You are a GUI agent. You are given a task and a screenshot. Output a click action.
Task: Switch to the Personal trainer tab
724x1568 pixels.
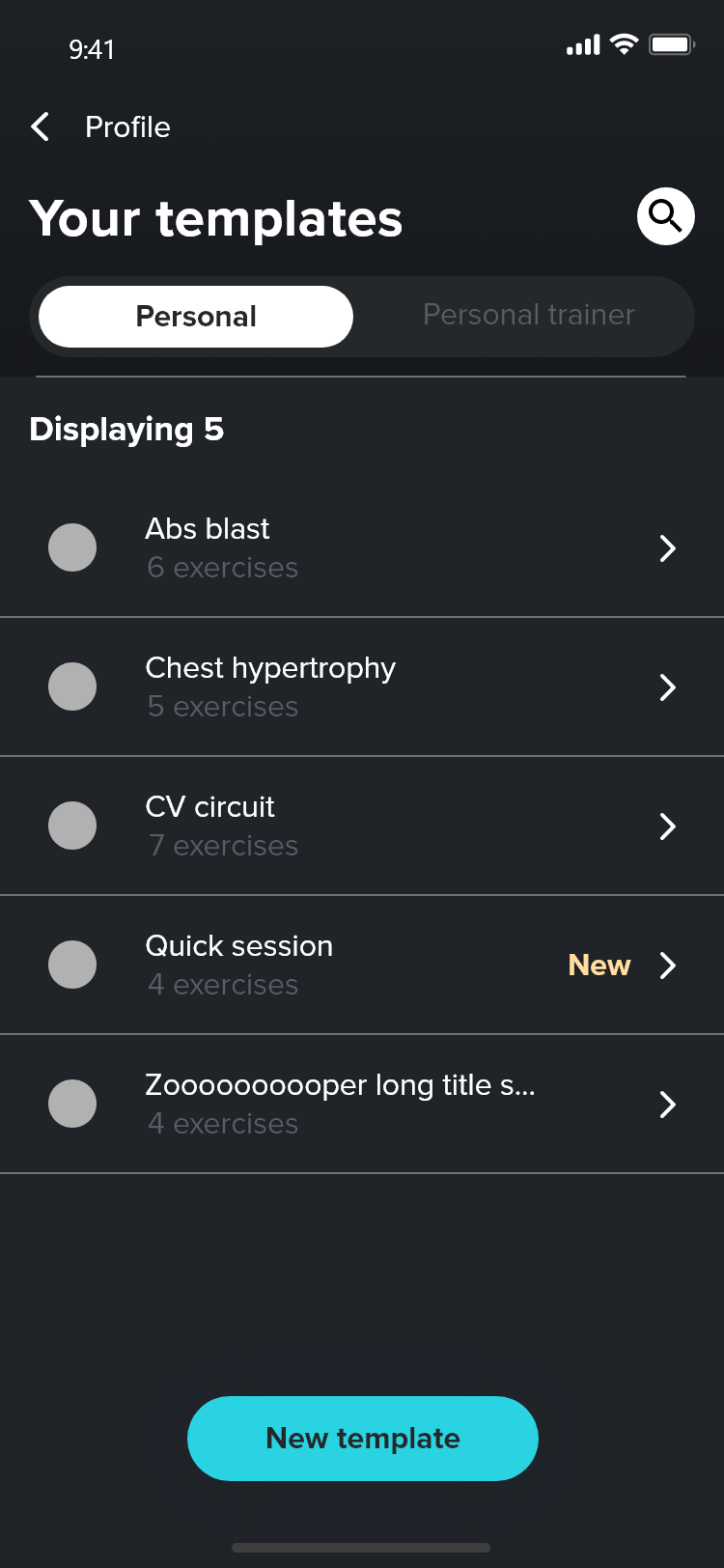pyautogui.click(x=528, y=315)
